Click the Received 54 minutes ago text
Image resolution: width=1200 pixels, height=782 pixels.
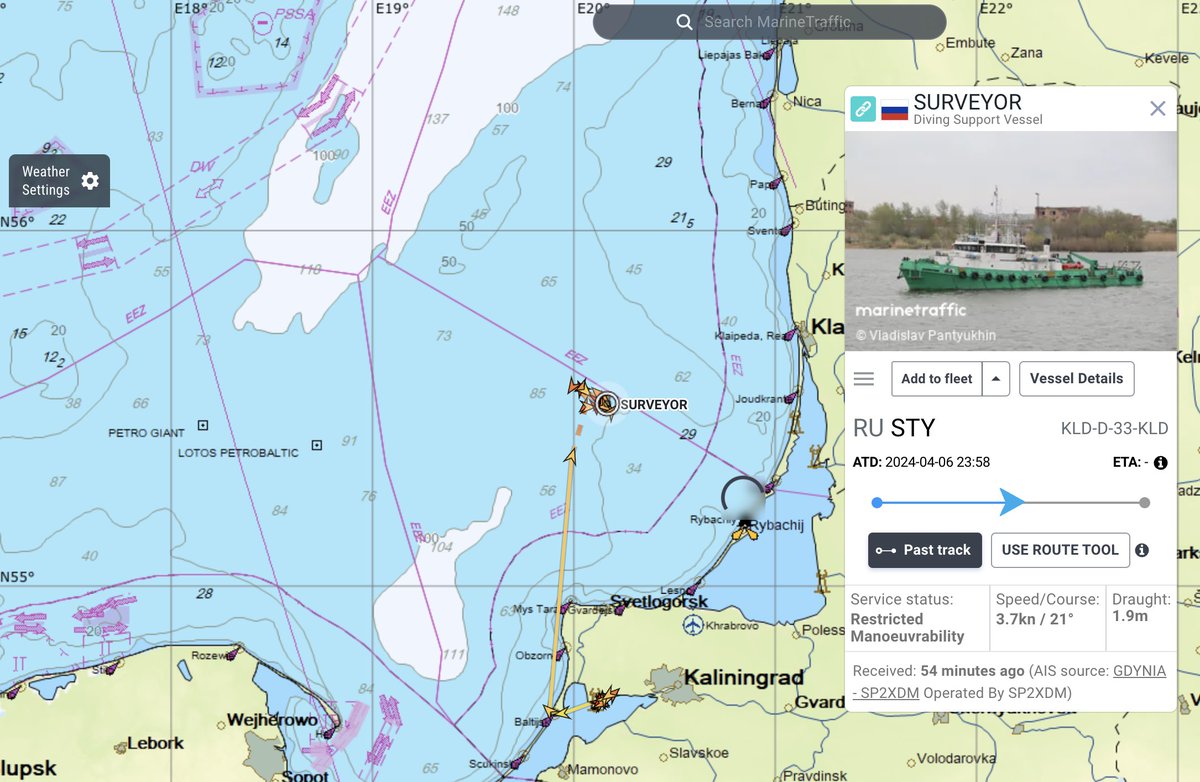(x=937, y=671)
